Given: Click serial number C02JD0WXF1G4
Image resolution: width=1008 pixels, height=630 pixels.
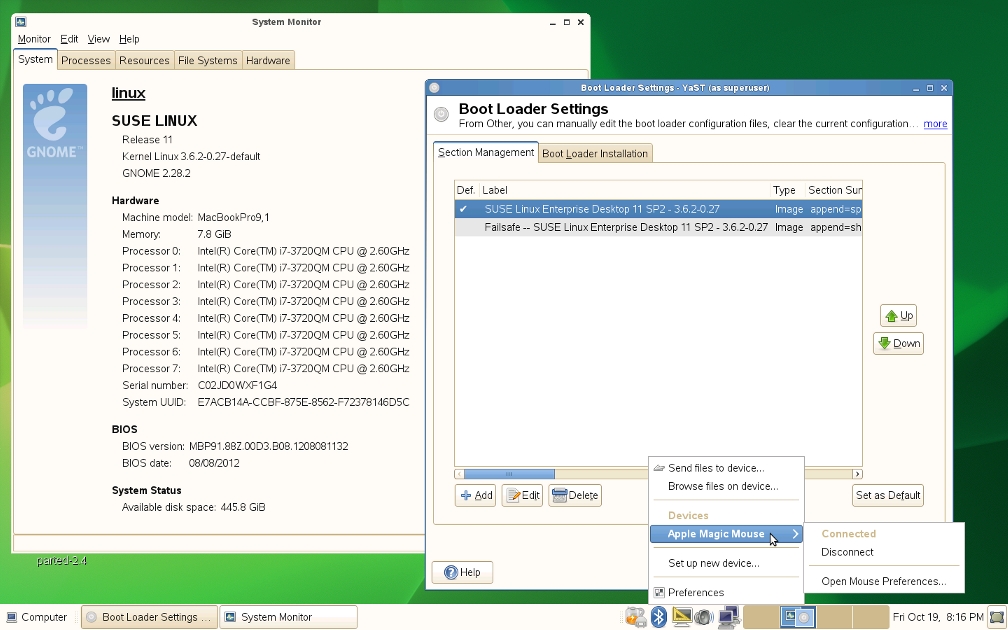Looking at the screenshot, I should [237, 385].
